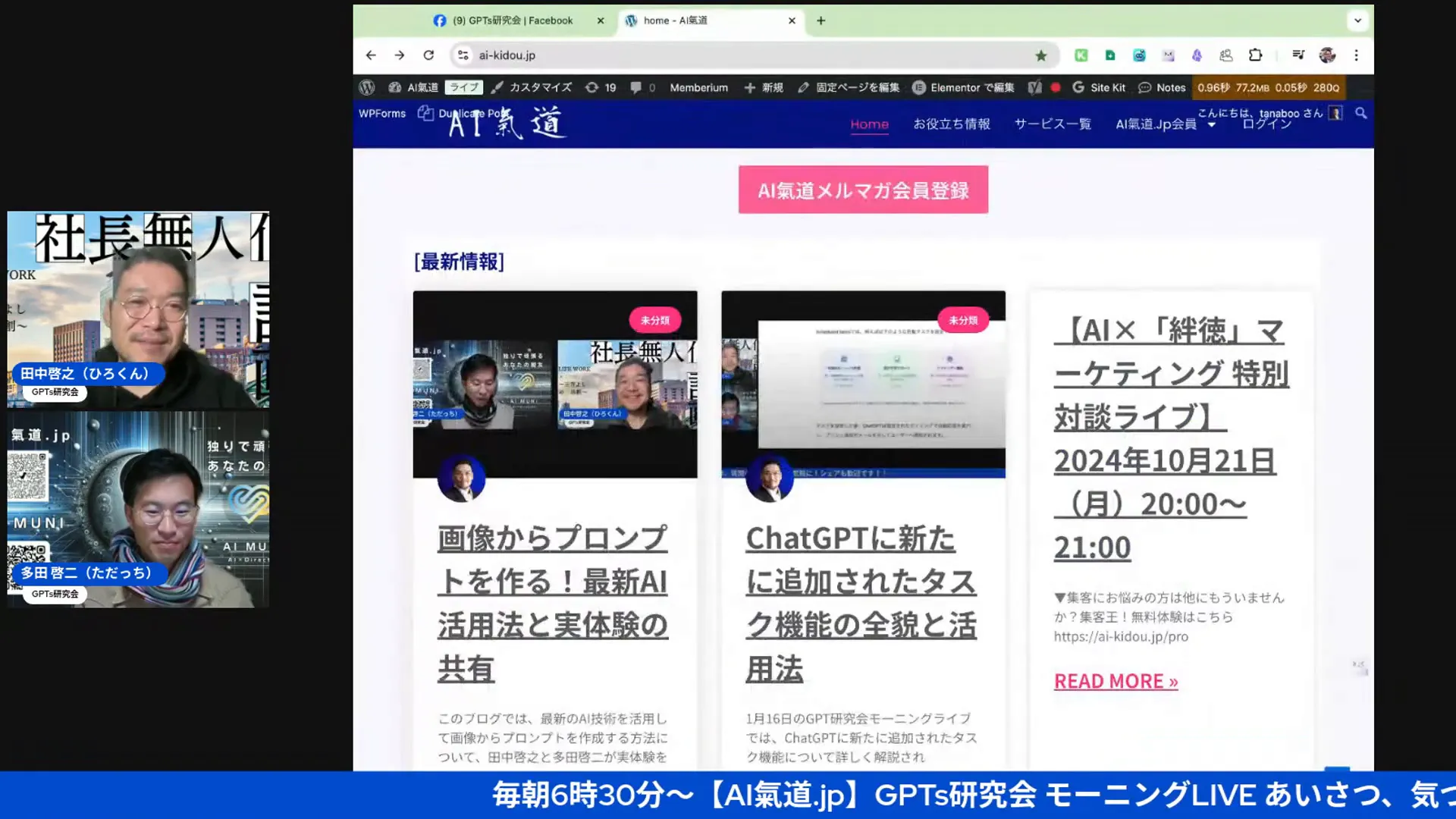
Task: Click 固定ページを編集 in admin bar
Action: click(x=849, y=87)
